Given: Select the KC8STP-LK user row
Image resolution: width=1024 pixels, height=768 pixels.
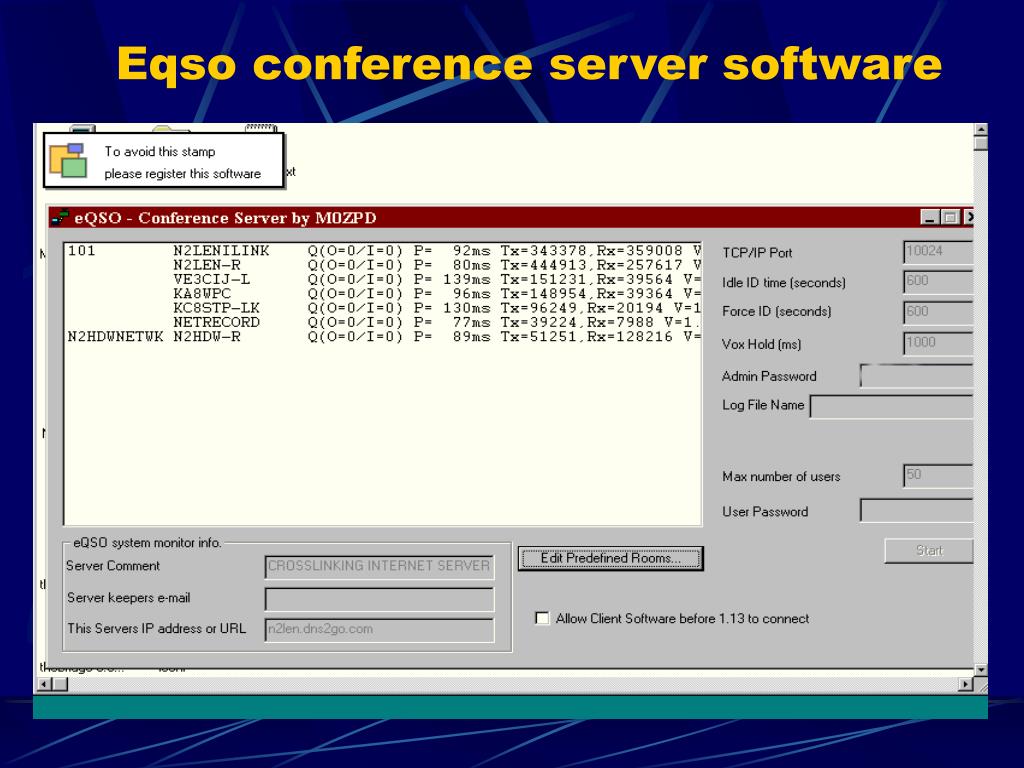Looking at the screenshot, I should (384, 308).
